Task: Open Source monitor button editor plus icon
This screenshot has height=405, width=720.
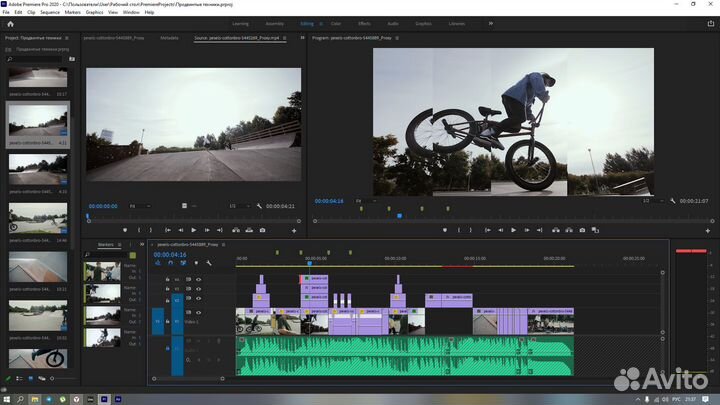Action: click(x=294, y=230)
